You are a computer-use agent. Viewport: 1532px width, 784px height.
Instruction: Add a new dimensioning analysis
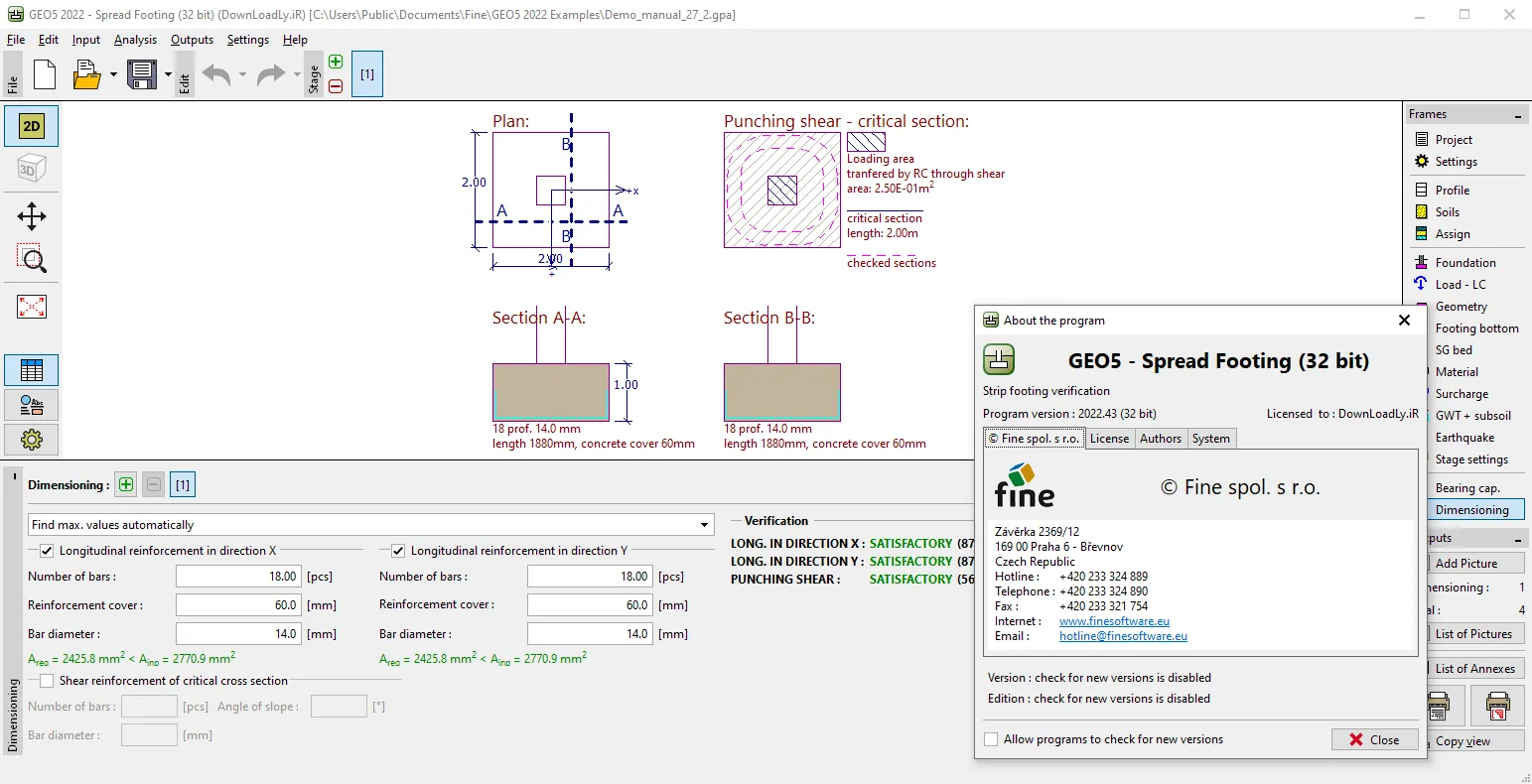pos(126,484)
